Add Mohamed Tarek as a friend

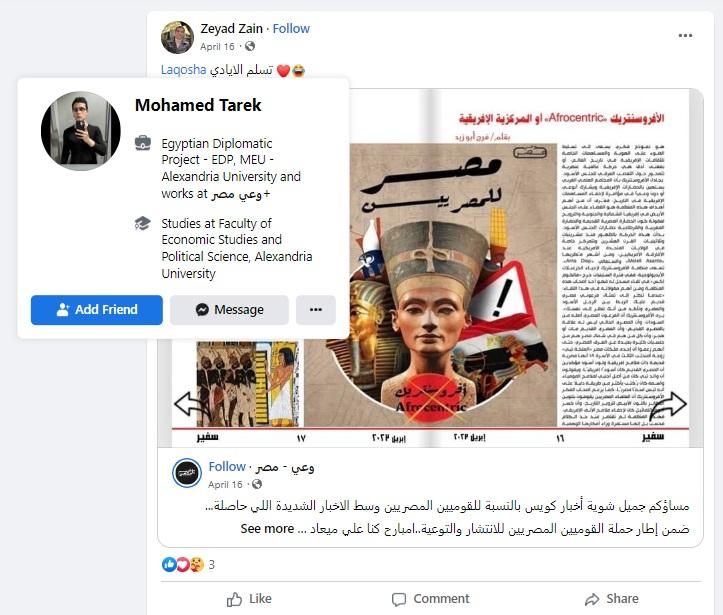pyautogui.click(x=97, y=310)
